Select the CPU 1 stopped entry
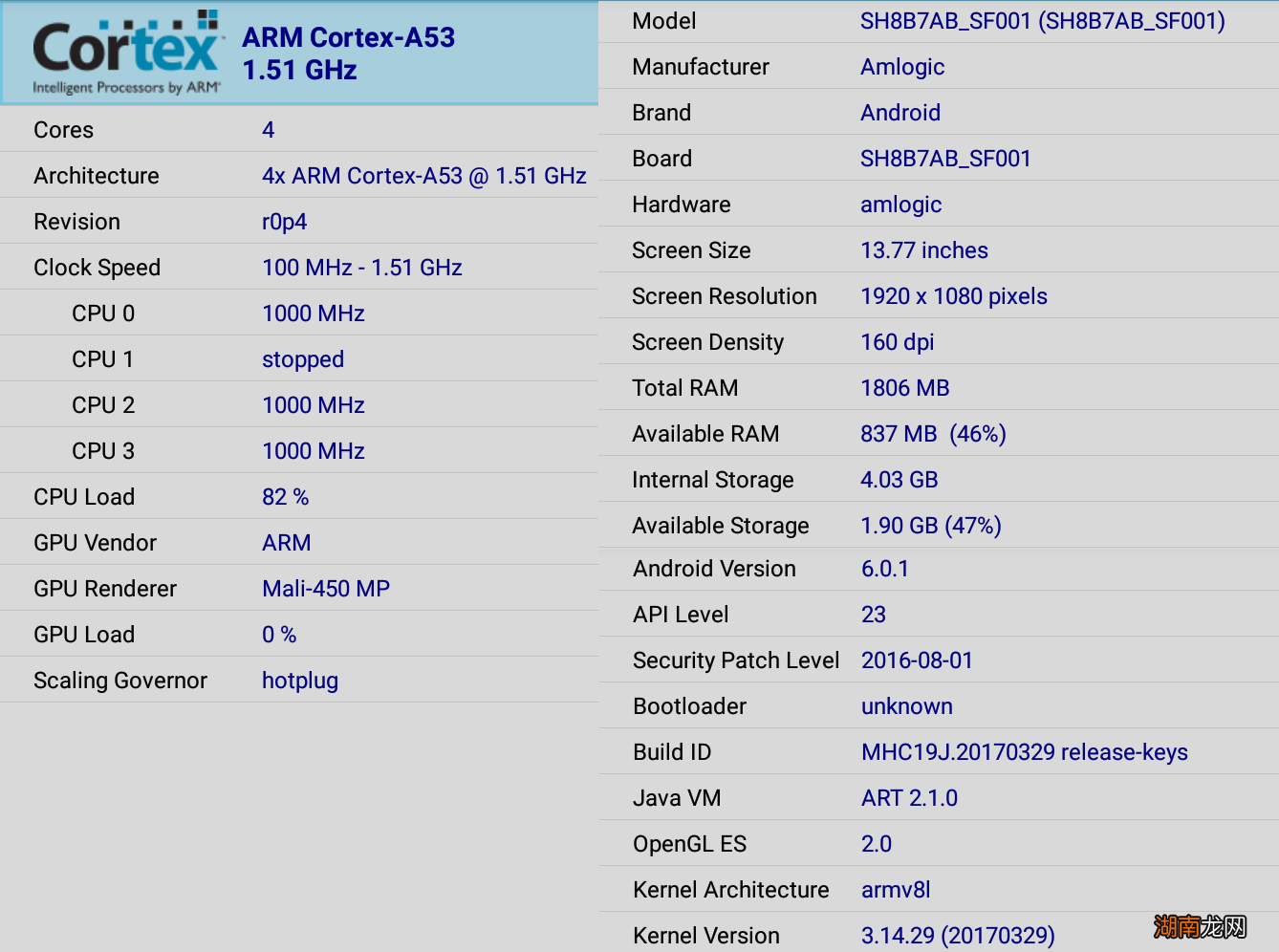Viewport: 1279px width, 952px height. coord(302,359)
